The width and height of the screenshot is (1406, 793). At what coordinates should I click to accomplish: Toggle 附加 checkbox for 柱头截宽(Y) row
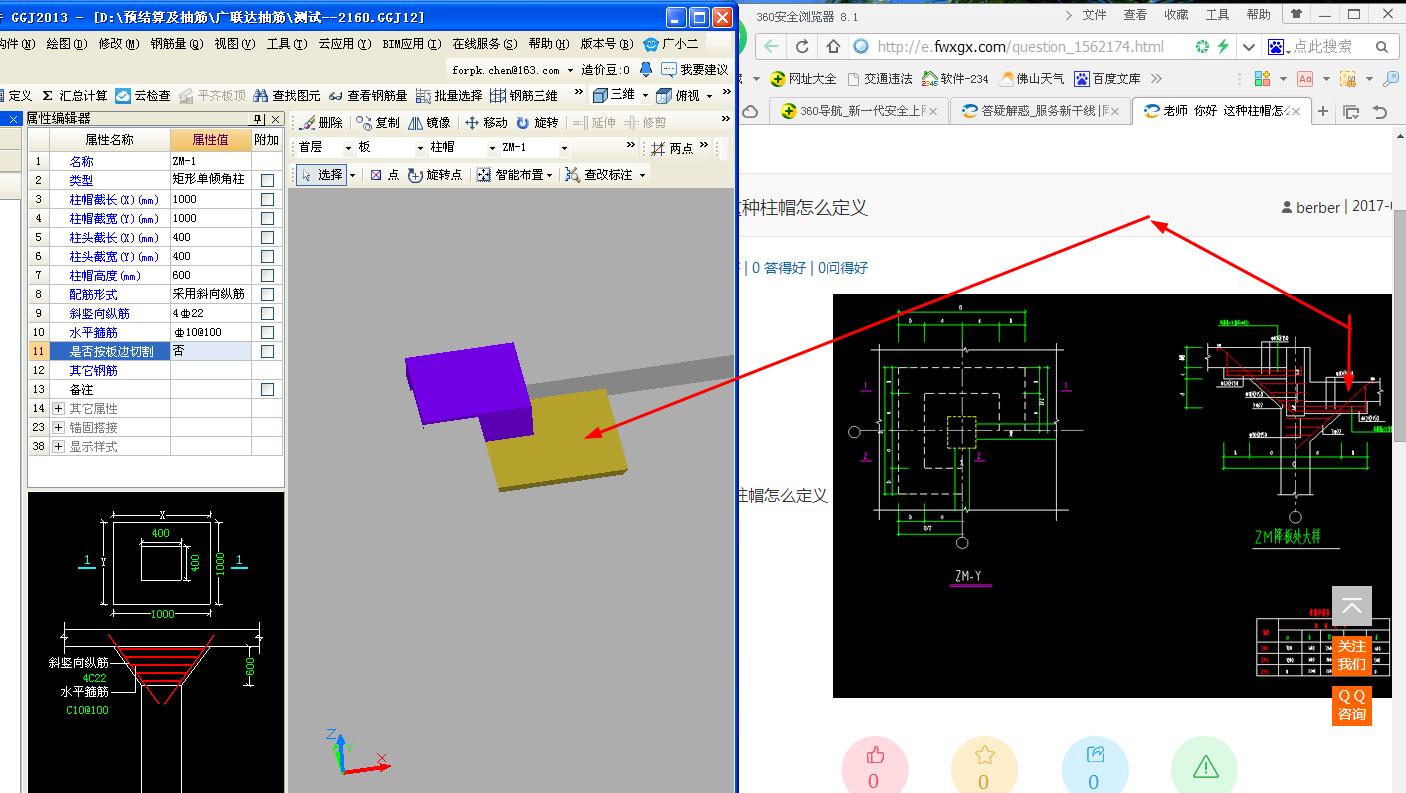click(x=267, y=256)
